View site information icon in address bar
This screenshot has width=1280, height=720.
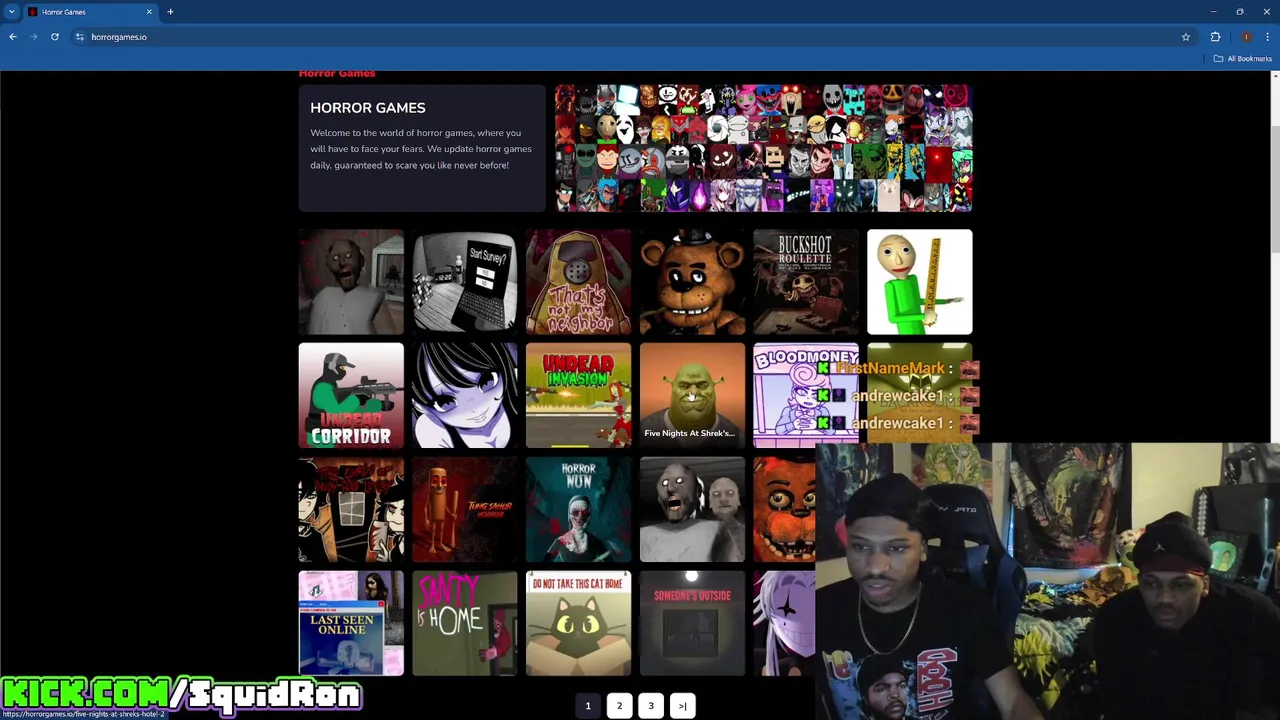(79, 37)
